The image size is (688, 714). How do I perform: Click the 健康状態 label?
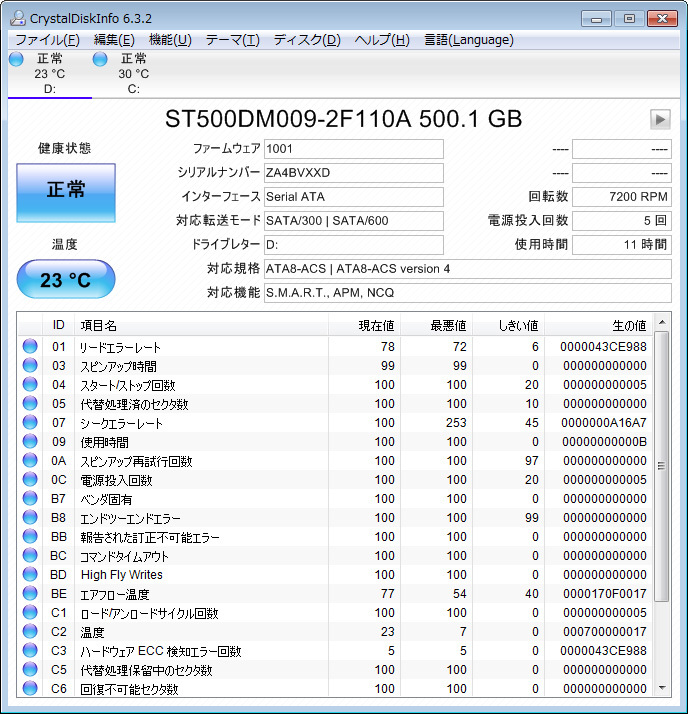64,148
